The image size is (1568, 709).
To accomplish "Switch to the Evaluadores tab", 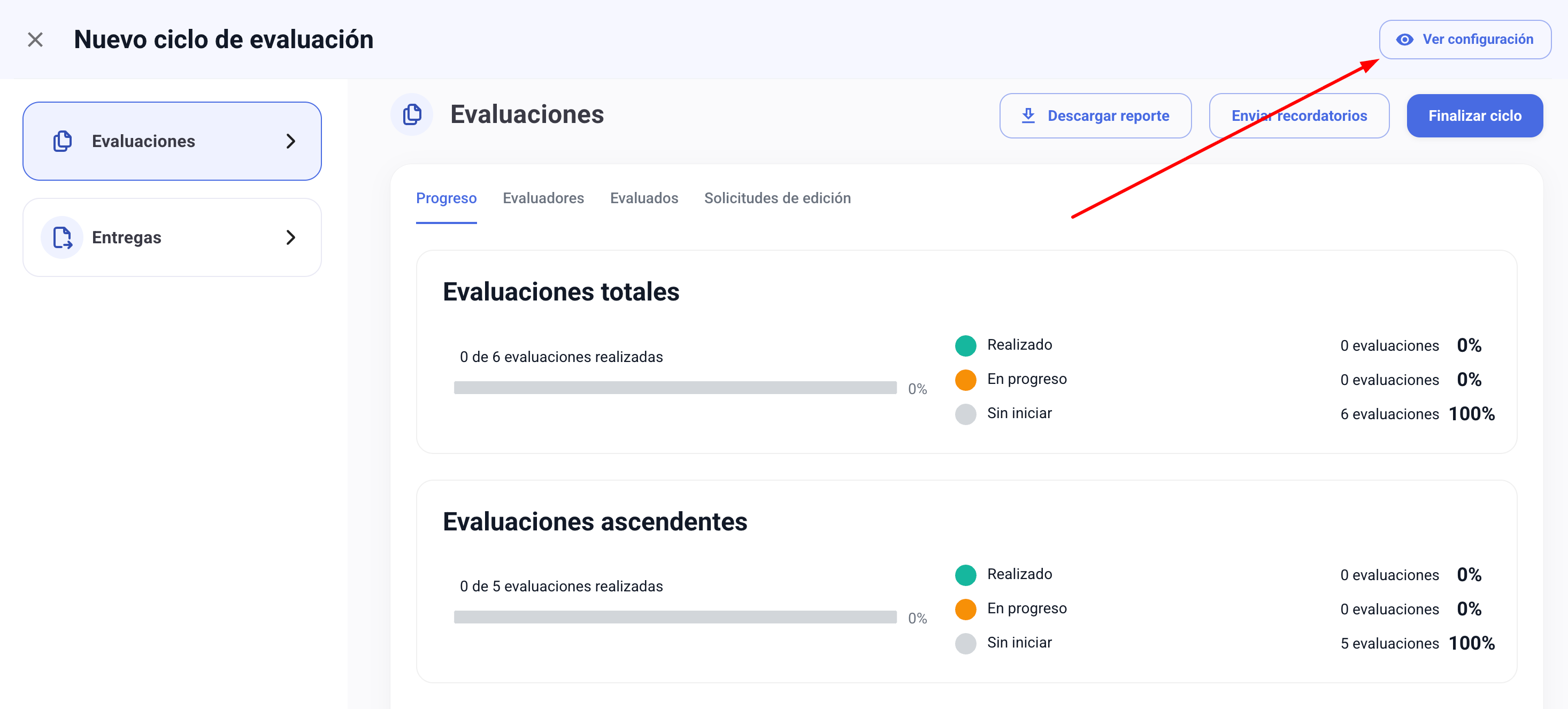I will [x=543, y=198].
